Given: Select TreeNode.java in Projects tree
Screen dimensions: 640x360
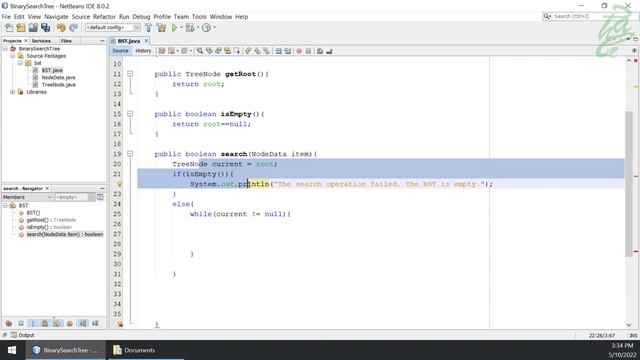Looking at the screenshot, I should (x=58, y=85).
